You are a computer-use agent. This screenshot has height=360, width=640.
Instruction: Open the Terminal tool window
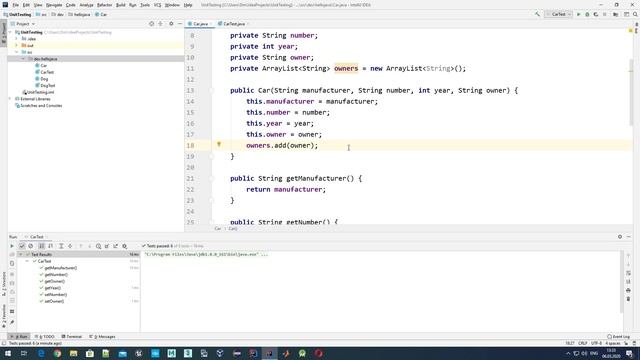tap(72, 337)
